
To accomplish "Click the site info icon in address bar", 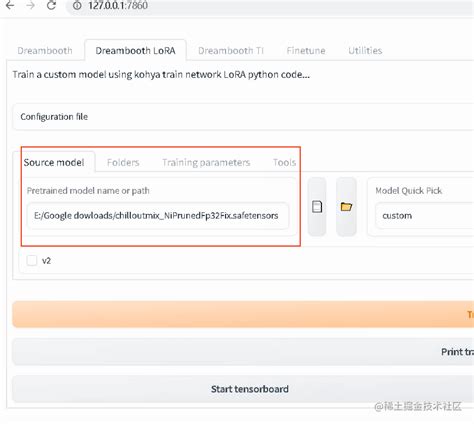I will tap(77, 5).
